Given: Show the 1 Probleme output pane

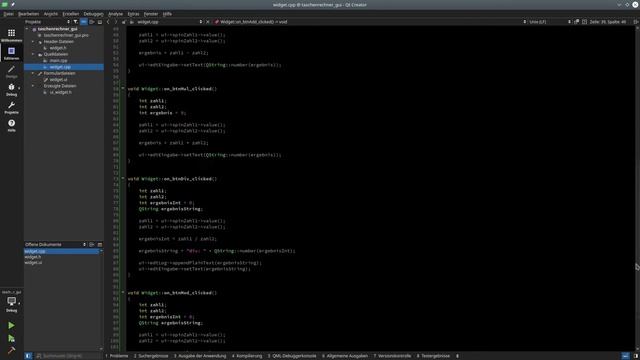Looking at the screenshot, I should [x=117, y=356].
